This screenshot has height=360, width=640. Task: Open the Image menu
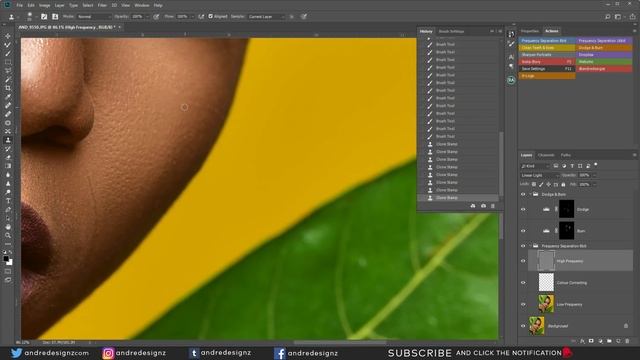click(x=44, y=5)
